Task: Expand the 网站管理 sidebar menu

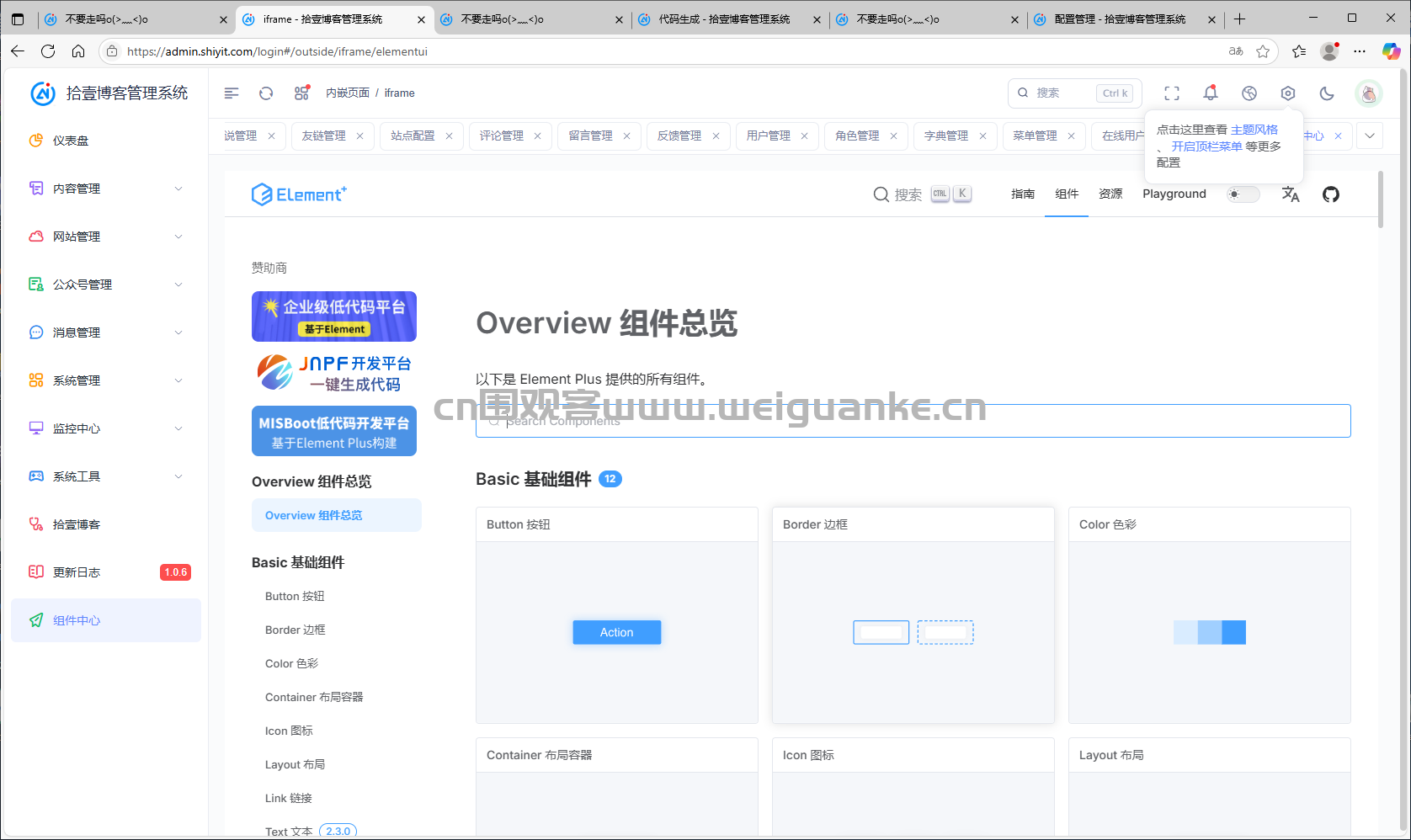Action: pyautogui.click(x=106, y=237)
